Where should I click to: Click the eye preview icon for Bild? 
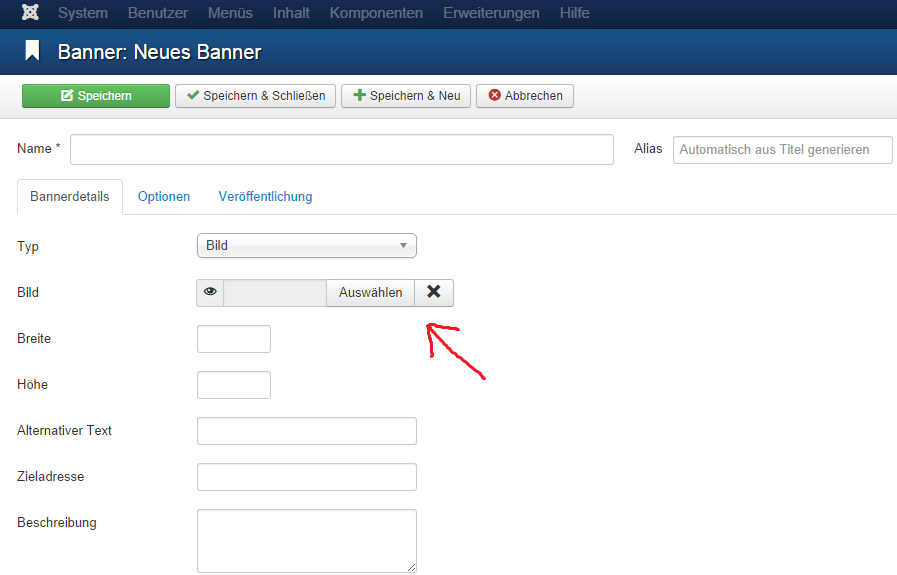(x=210, y=292)
